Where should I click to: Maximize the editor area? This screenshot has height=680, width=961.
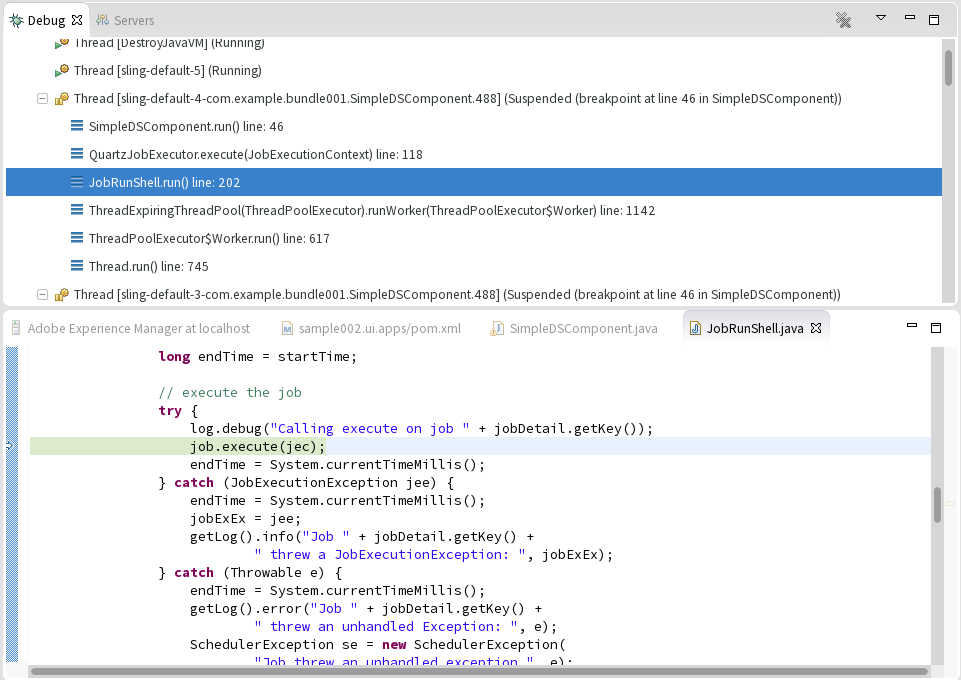pos(936,327)
